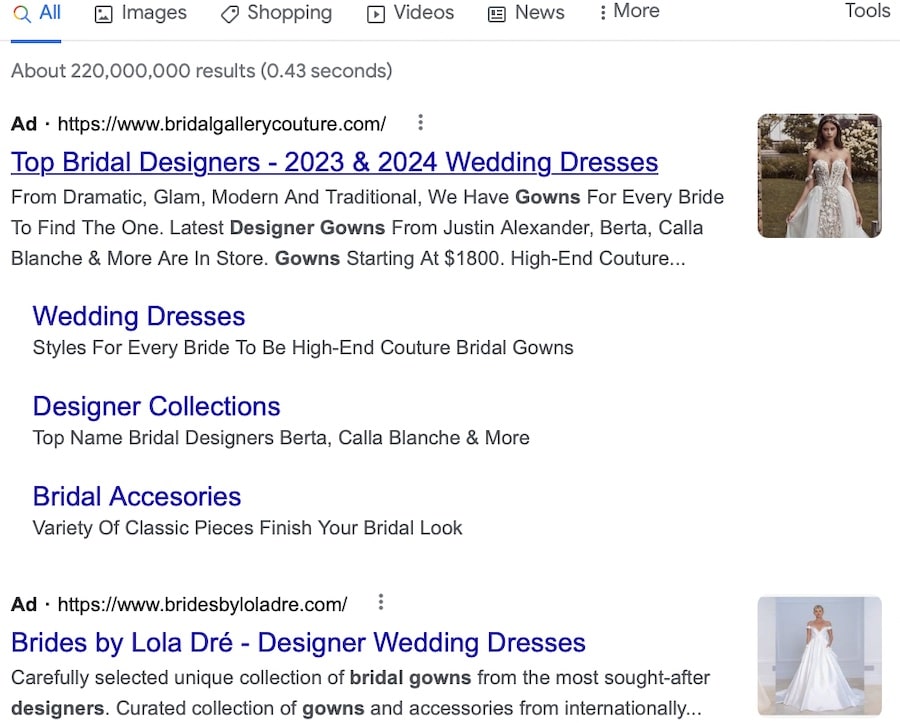This screenshot has width=900, height=723.
Task: Open the Wedding Dresses sitelink
Action: pos(139,316)
